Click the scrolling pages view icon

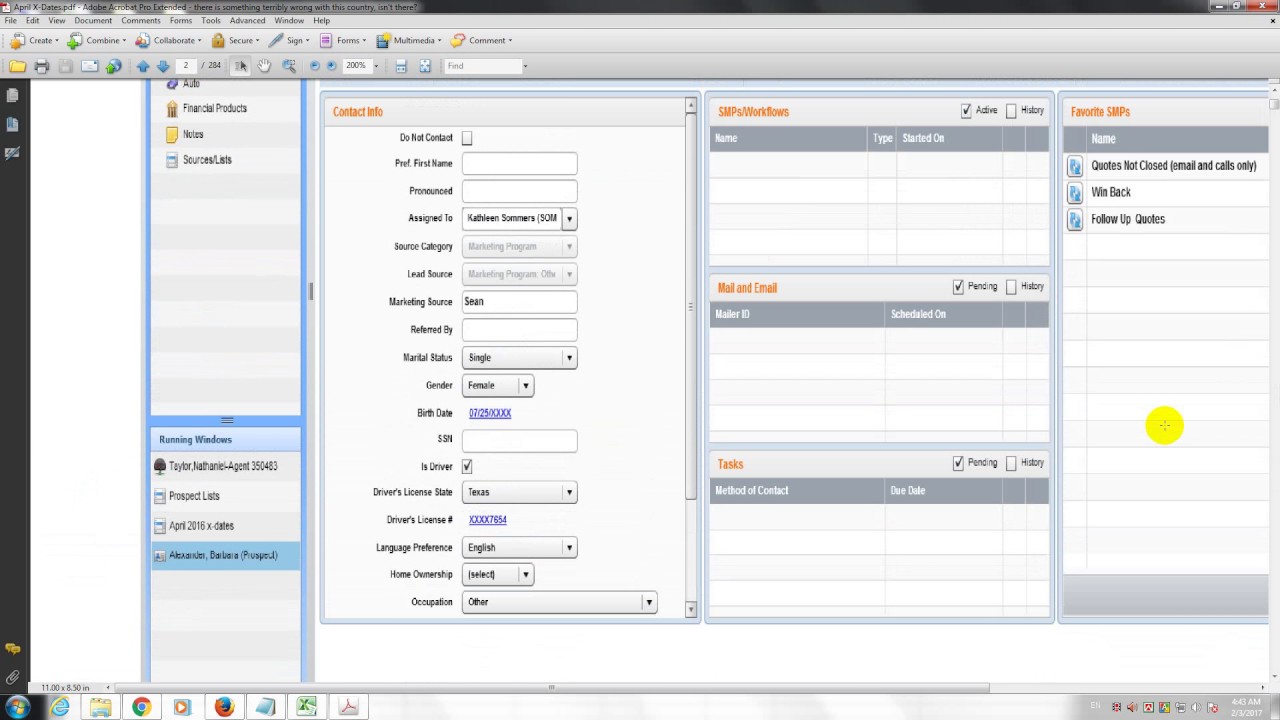point(401,66)
